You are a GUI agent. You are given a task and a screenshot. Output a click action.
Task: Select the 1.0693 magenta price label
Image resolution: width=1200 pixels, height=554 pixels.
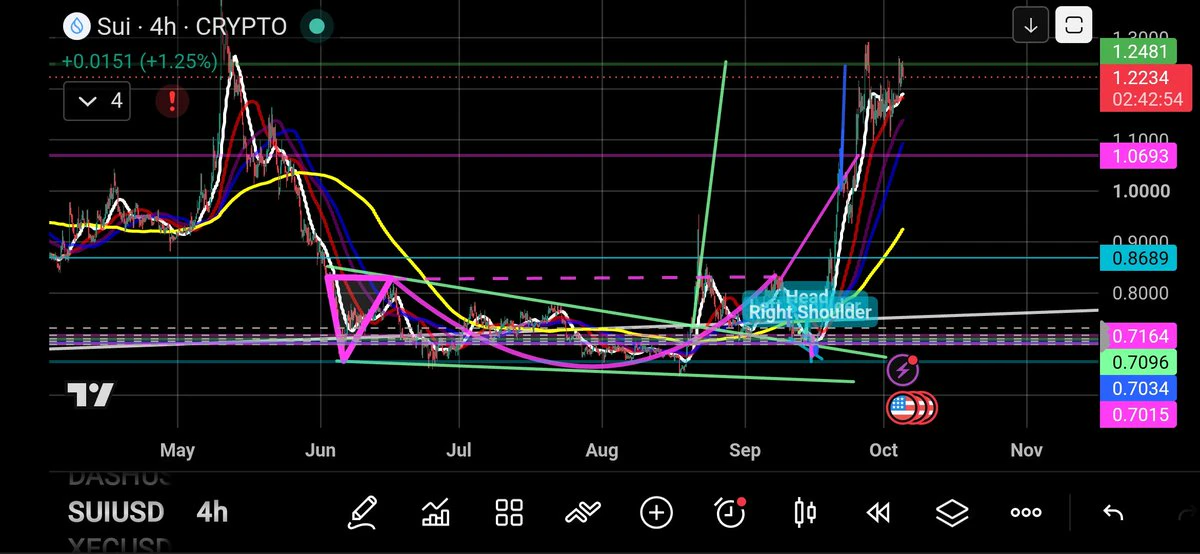pos(1140,156)
